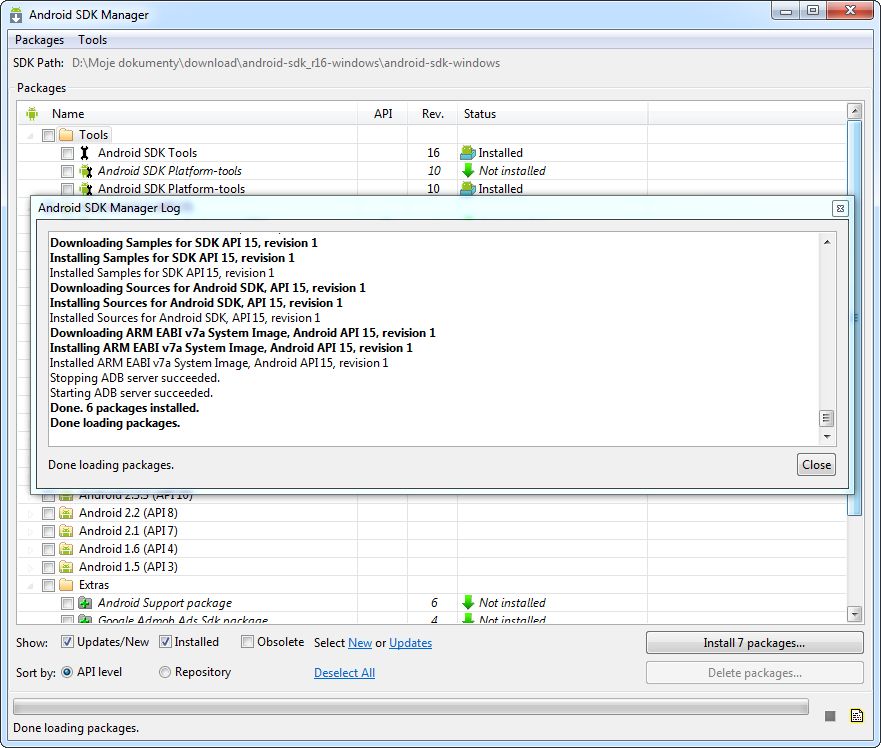The width and height of the screenshot is (881, 748).
Task: Check the Android 2.2 (API 8) checkbox
Action: click(48, 513)
